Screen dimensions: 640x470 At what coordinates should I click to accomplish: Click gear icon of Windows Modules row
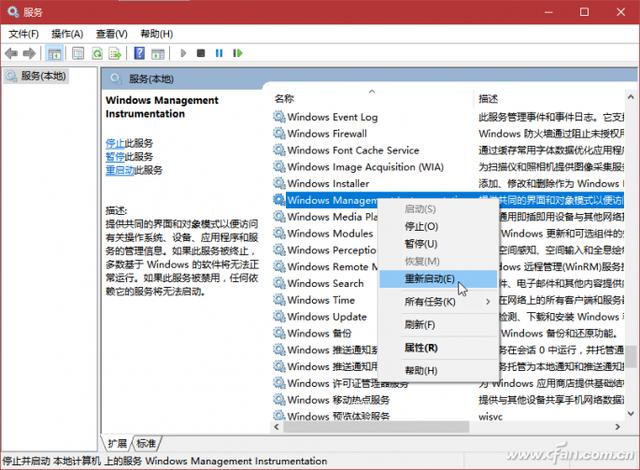(x=279, y=233)
